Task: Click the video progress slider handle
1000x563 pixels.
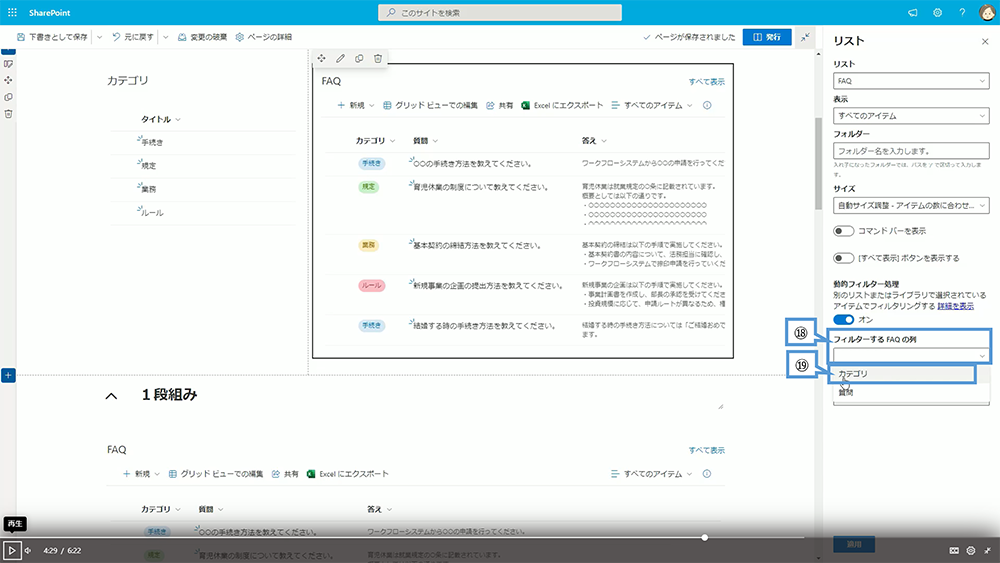Action: (x=704, y=537)
